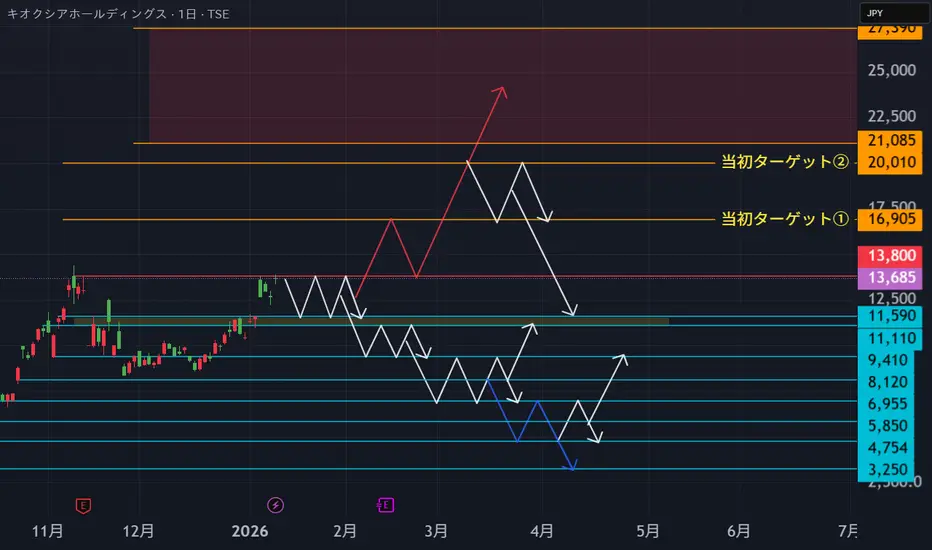Viewport: 932px width, 550px height.
Task: Click the 5月 time axis label
Action: [648, 531]
